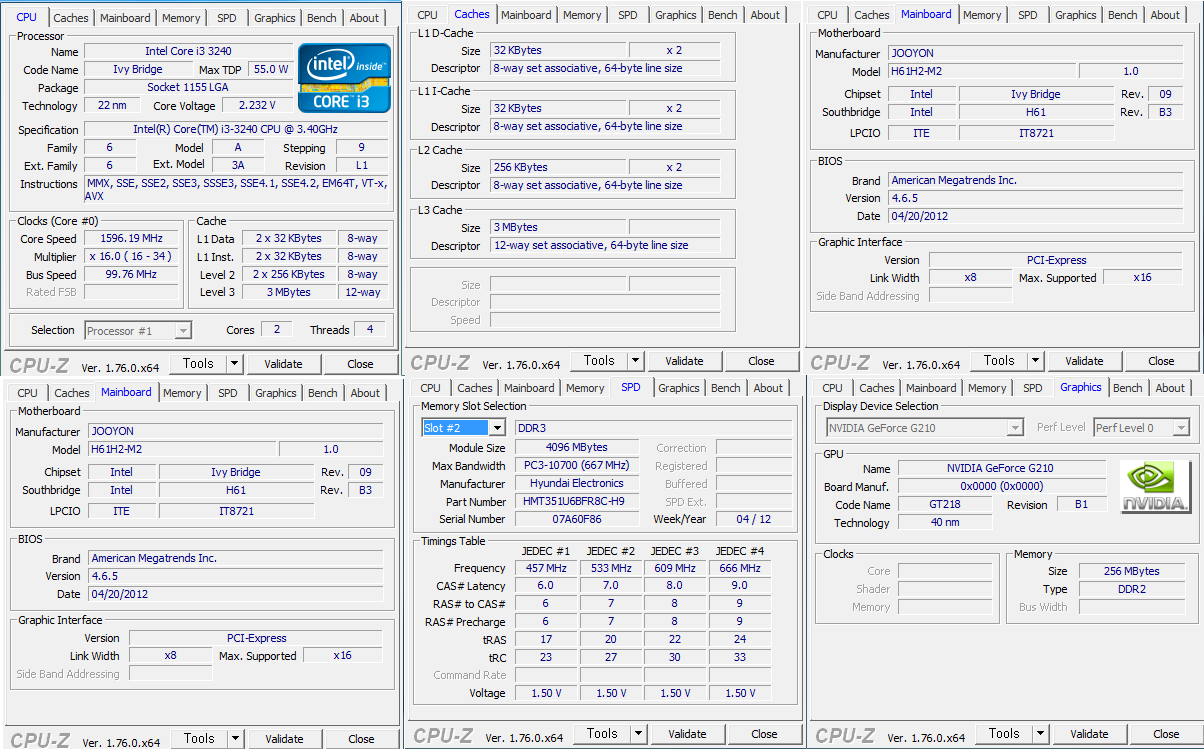Click the L2 Cache size 256 KBytes in Caches window
Image resolution: width=1204 pixels, height=749 pixels.
558,167
